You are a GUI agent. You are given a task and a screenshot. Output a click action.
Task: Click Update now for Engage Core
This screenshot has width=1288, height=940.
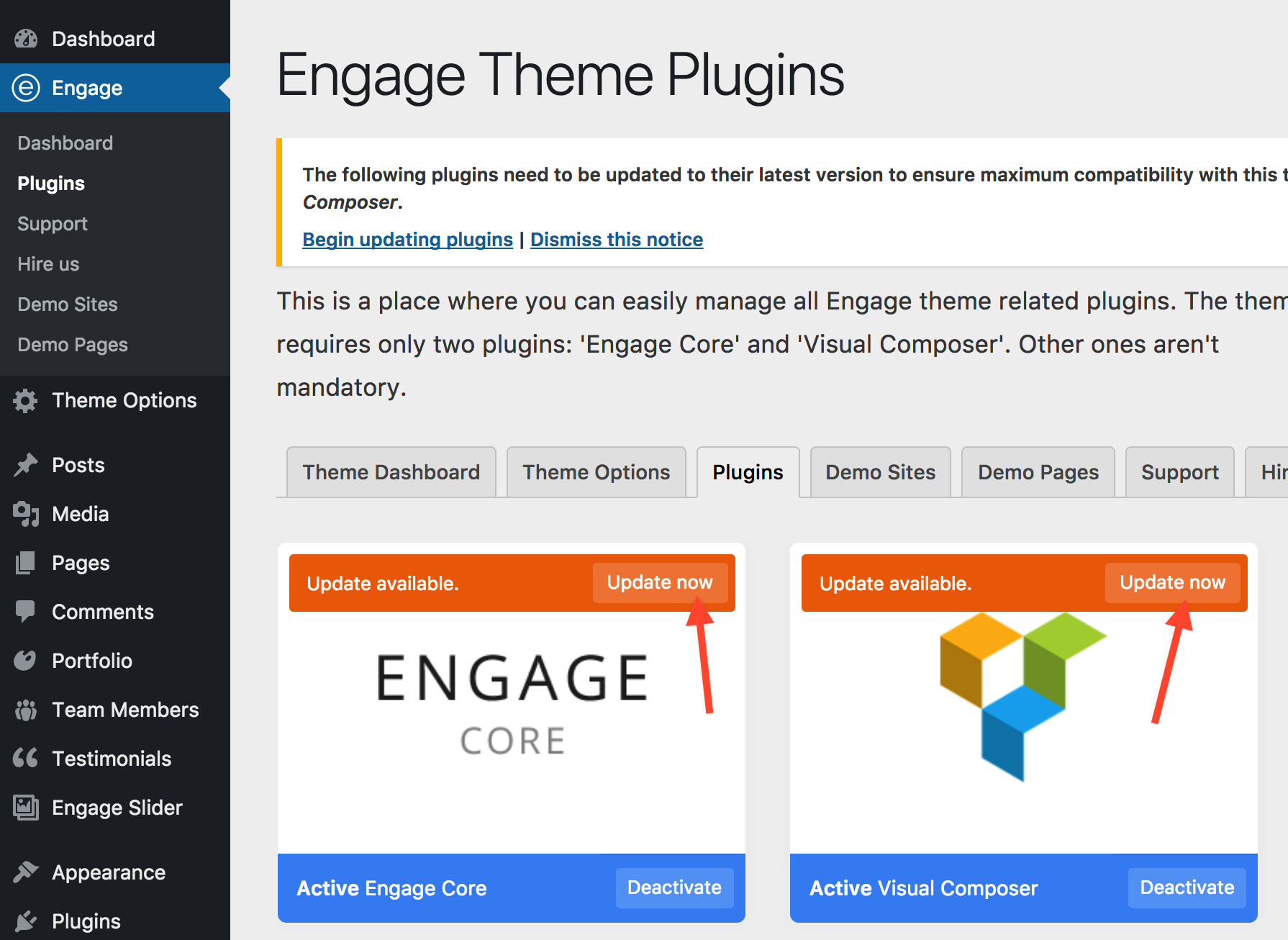[660, 582]
